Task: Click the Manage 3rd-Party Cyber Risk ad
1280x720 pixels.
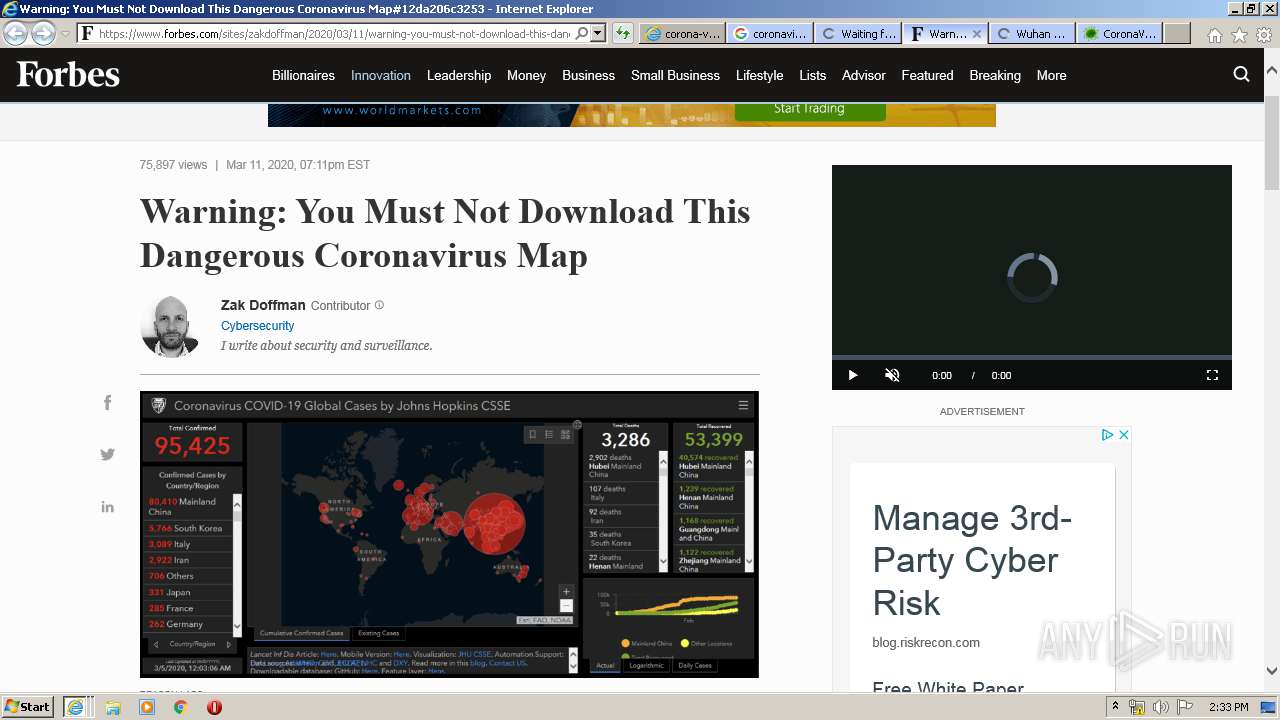Action: point(971,561)
